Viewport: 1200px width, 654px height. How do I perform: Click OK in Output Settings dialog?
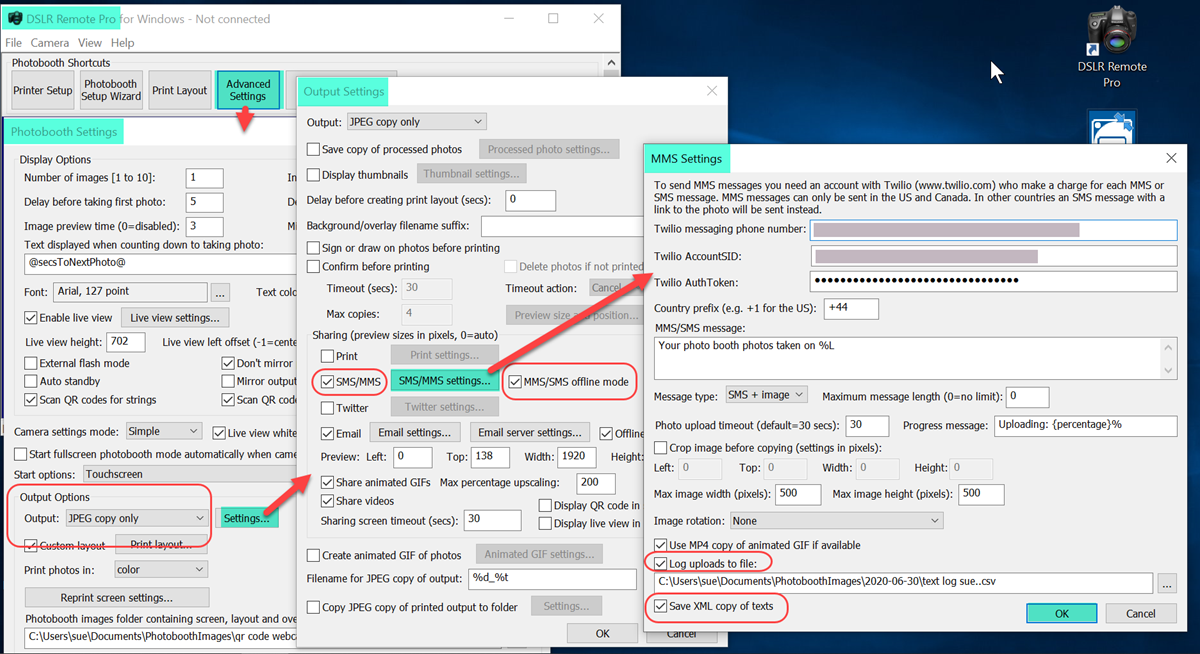[603, 633]
